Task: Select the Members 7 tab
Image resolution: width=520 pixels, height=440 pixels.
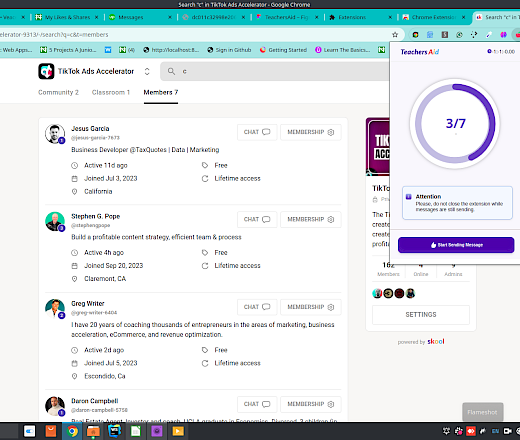Action: click(161, 92)
